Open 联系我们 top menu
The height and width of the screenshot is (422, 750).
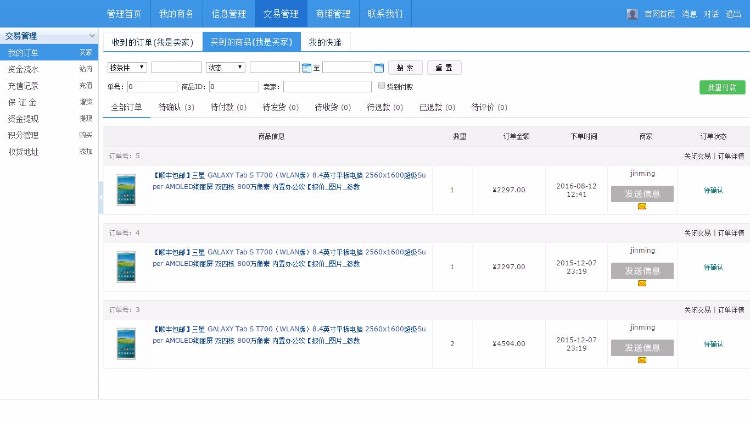[x=385, y=14]
